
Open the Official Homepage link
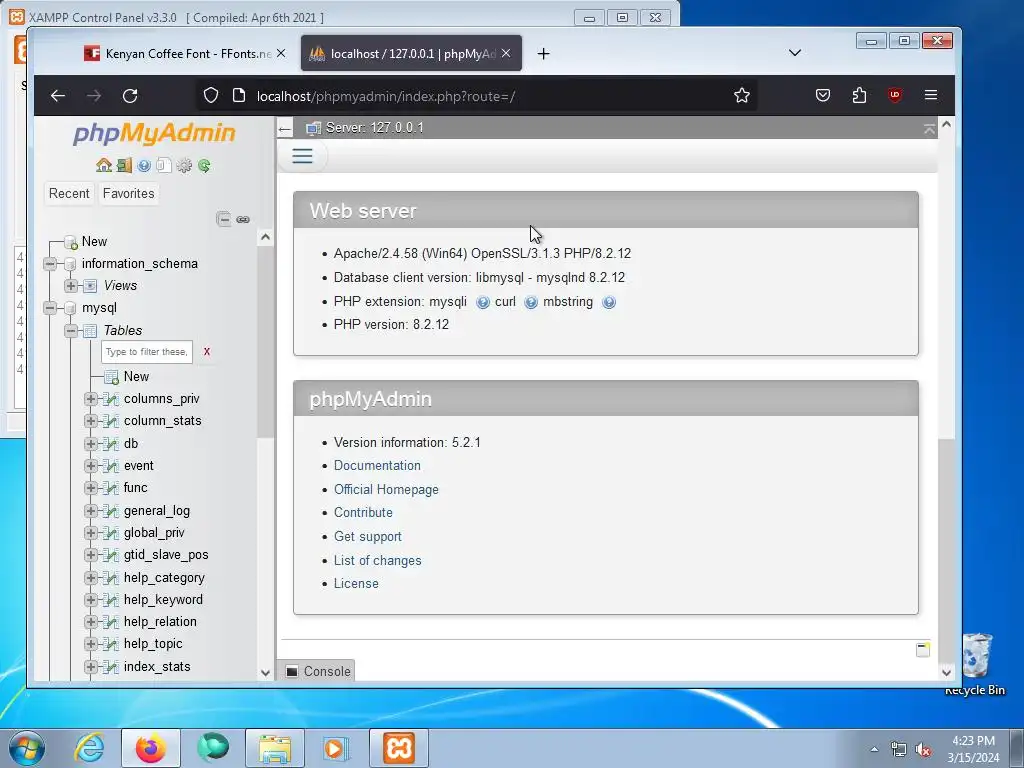tap(386, 489)
